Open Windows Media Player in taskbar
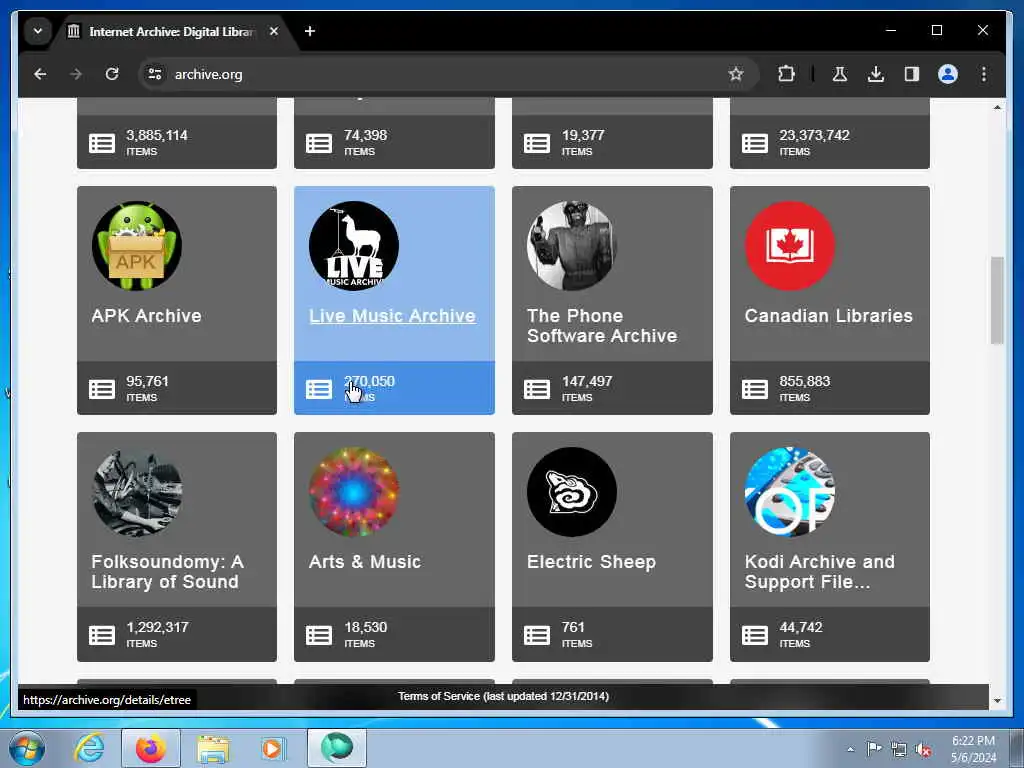1024x768 pixels. click(272, 748)
